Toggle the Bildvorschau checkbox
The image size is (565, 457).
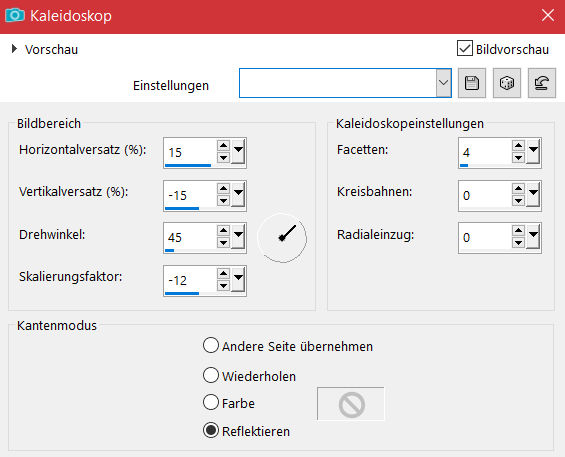click(x=465, y=48)
